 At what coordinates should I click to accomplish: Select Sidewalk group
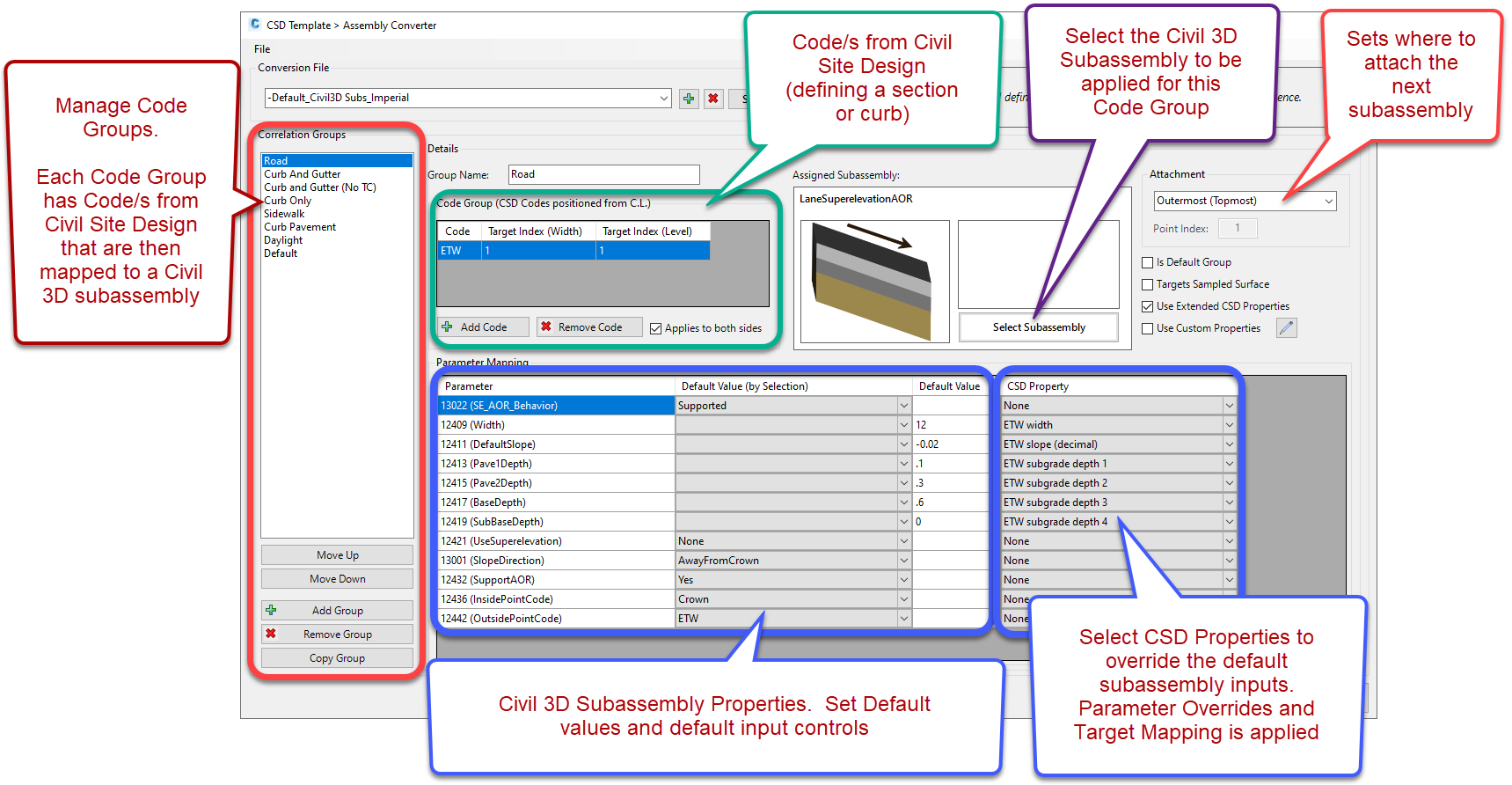click(x=337, y=214)
